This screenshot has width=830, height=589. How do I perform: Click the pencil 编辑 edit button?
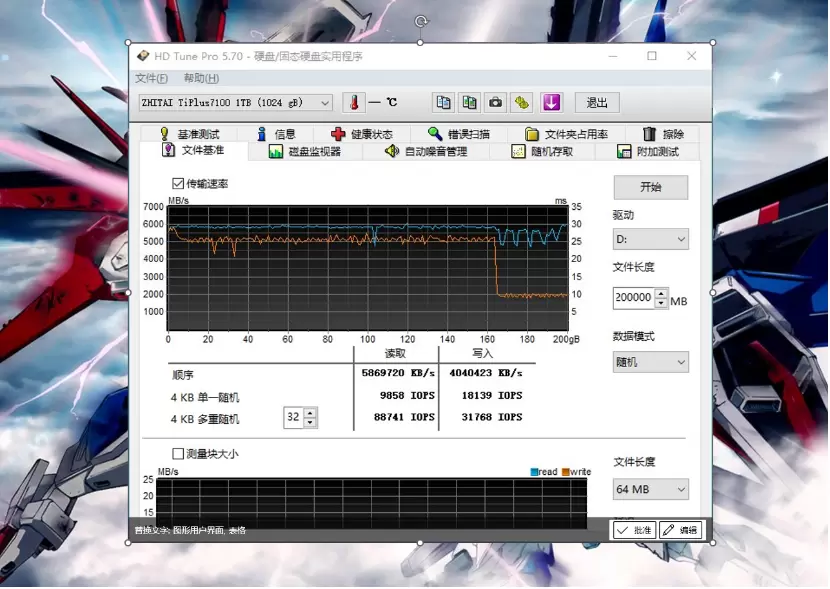point(680,530)
